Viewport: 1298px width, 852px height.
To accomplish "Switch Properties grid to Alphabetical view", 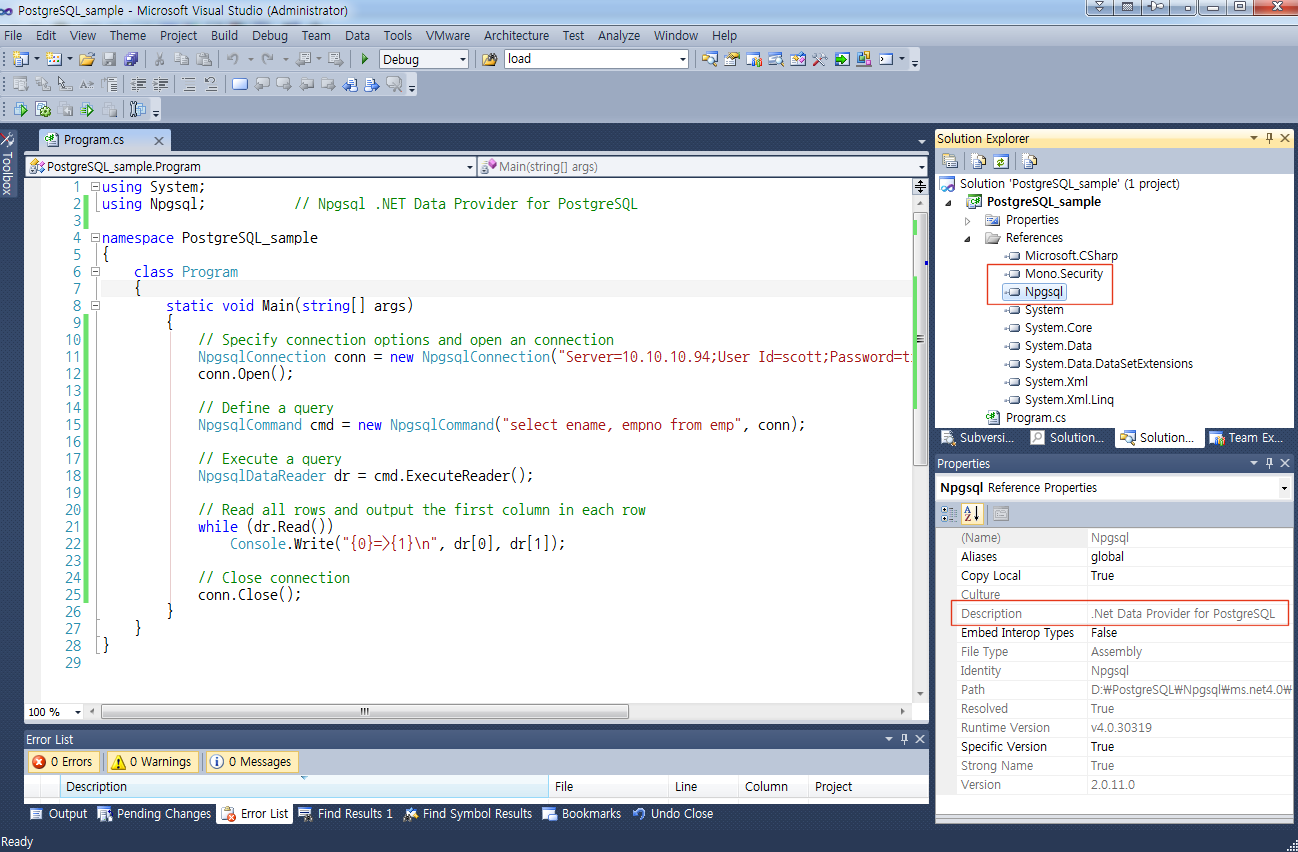I will pyautogui.click(x=971, y=514).
